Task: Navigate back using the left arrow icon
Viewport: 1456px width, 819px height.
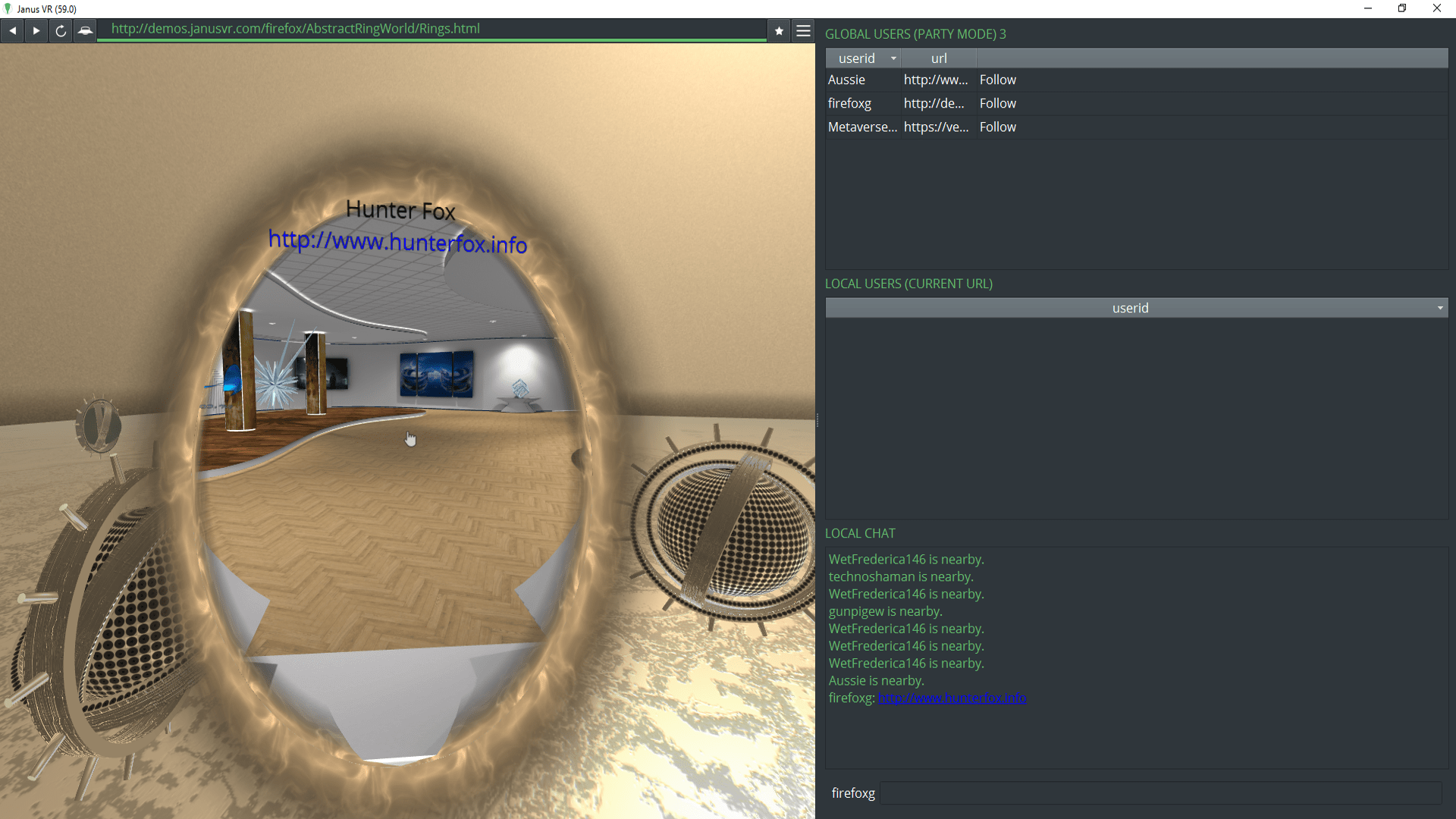Action: (12, 30)
